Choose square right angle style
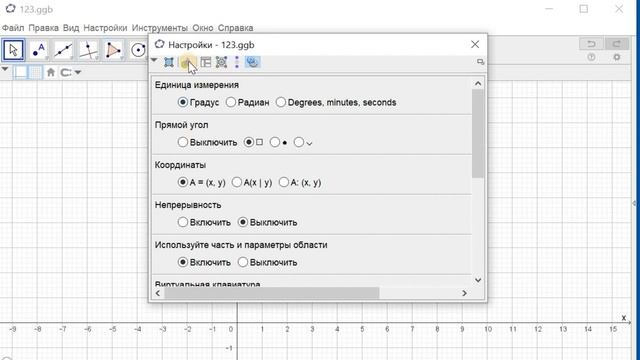The width and height of the screenshot is (640, 360). tap(253, 142)
